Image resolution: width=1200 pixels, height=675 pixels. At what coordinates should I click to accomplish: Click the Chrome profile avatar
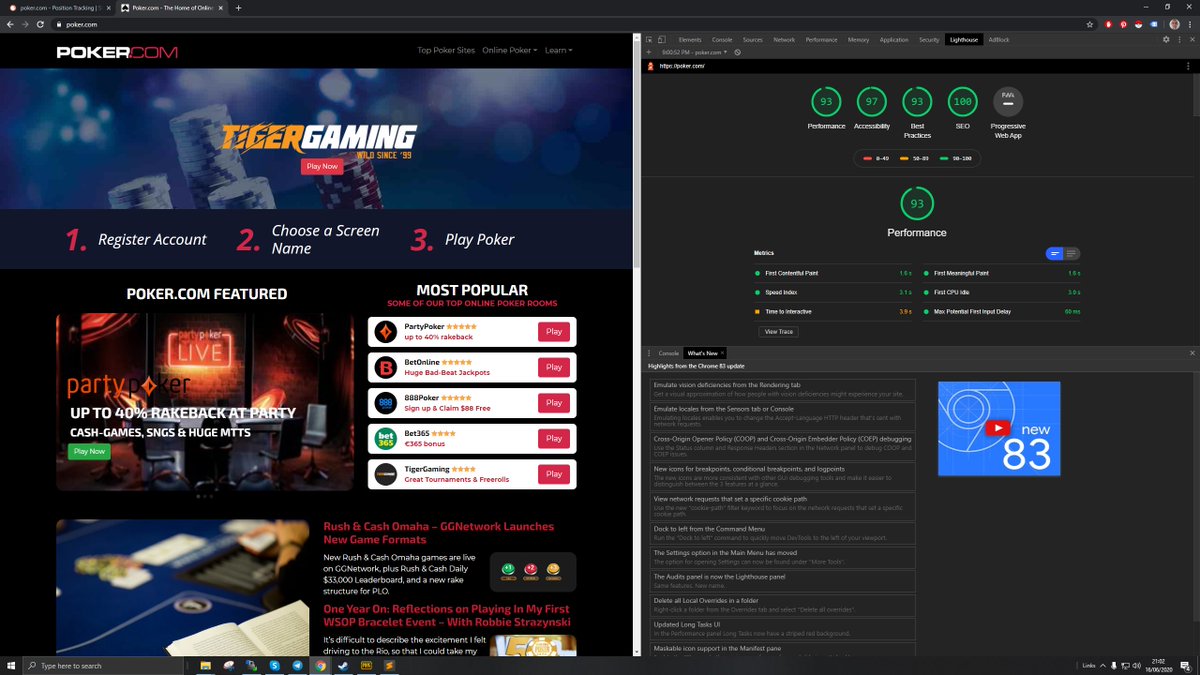[1175, 24]
